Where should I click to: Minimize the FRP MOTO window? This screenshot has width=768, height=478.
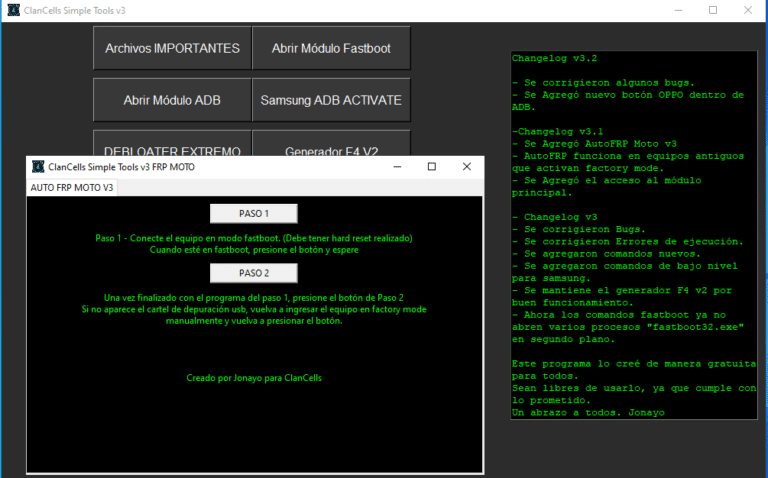click(x=397, y=167)
